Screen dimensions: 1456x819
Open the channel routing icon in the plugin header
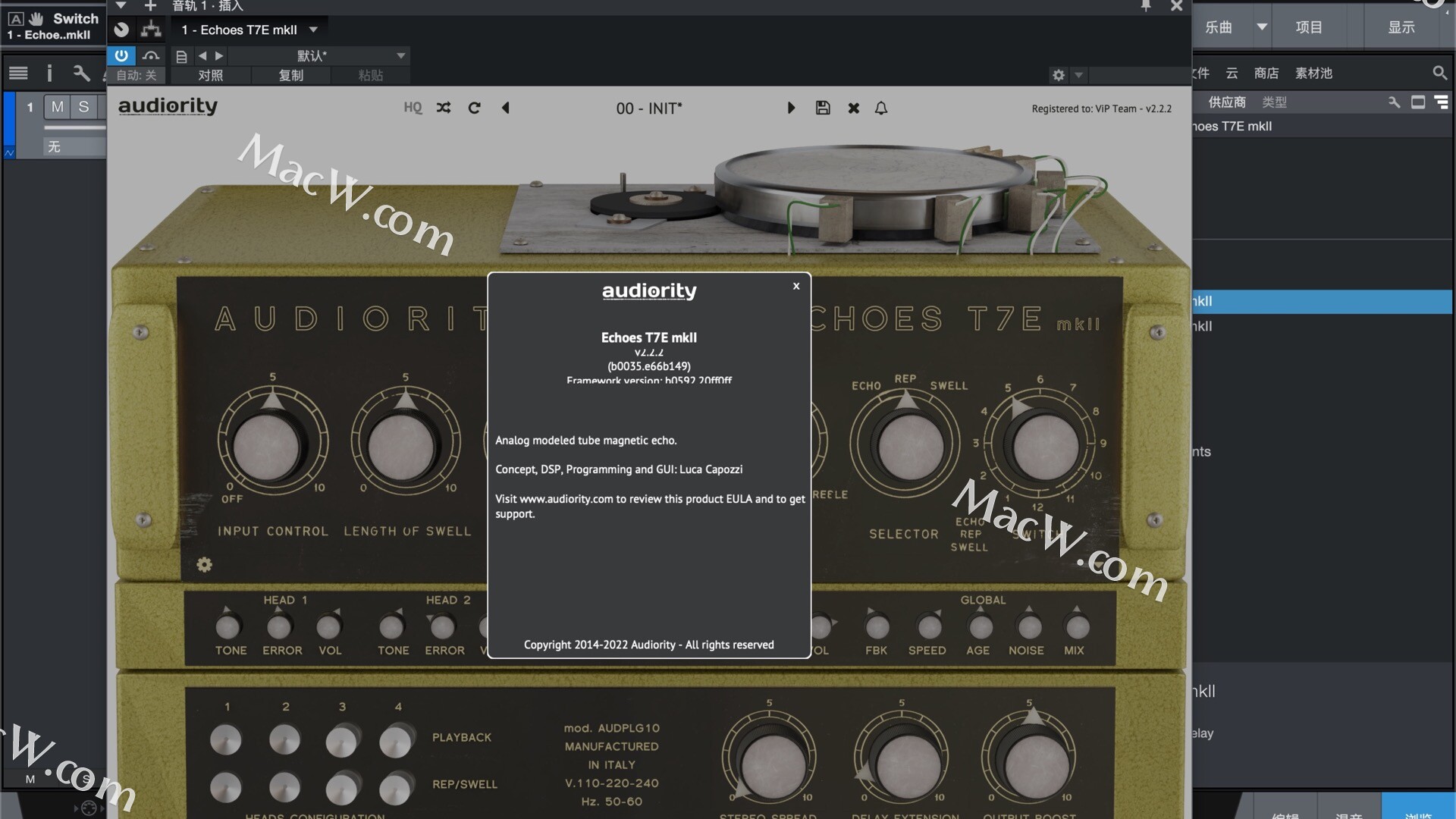pos(151,30)
